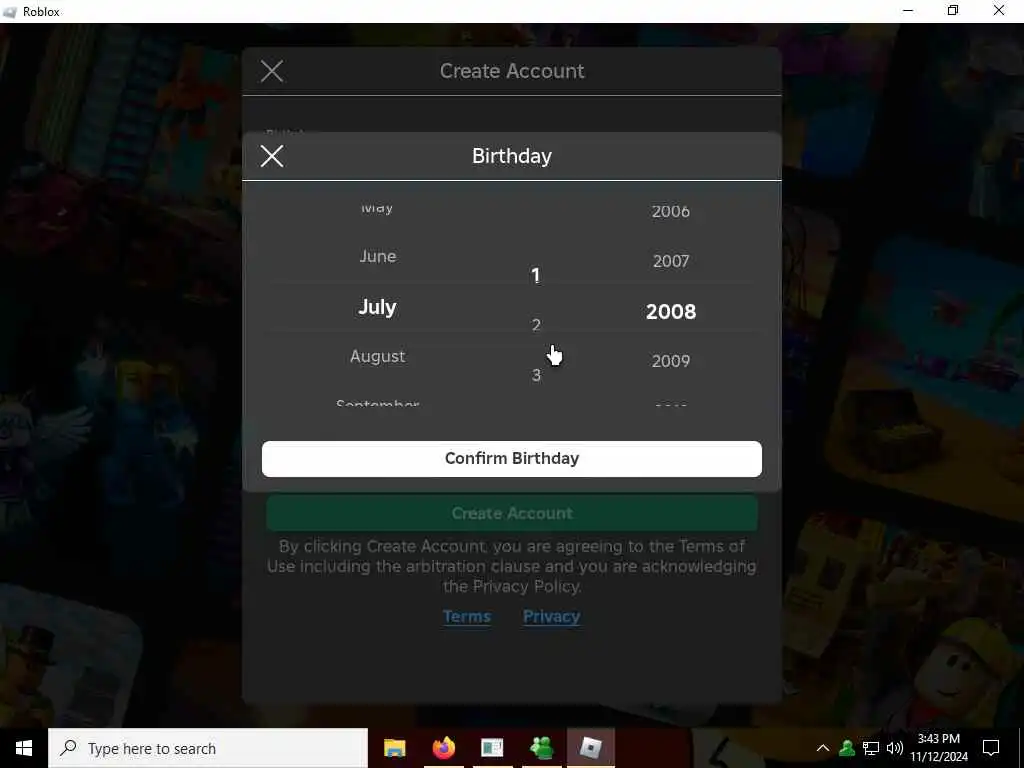1024x768 pixels.
Task: Select year 2007
Action: (671, 261)
